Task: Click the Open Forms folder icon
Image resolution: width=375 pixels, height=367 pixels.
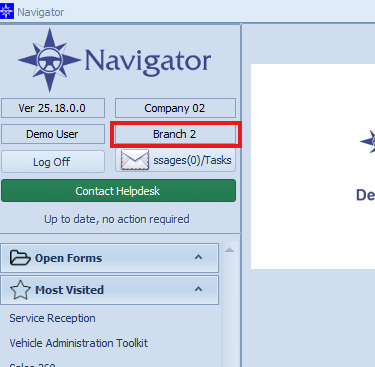Action: [x=20, y=258]
